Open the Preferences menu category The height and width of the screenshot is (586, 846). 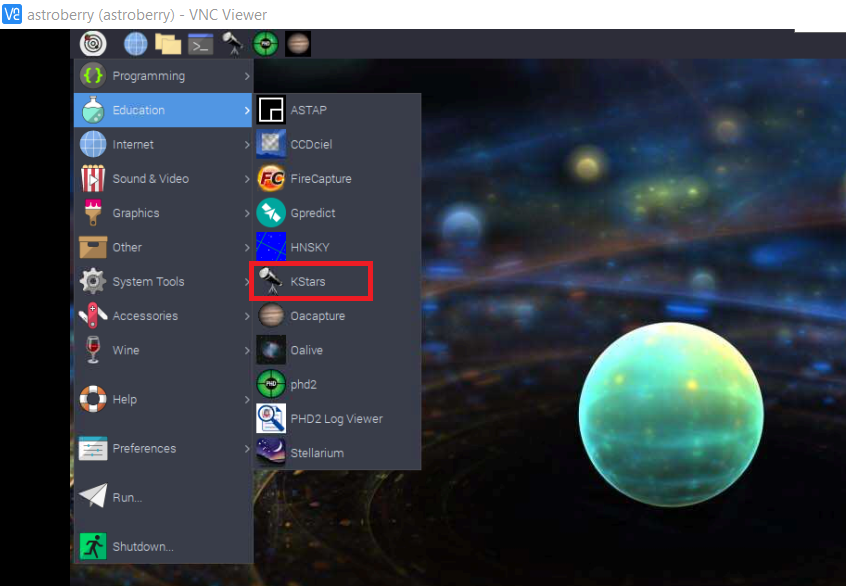[x=163, y=448]
